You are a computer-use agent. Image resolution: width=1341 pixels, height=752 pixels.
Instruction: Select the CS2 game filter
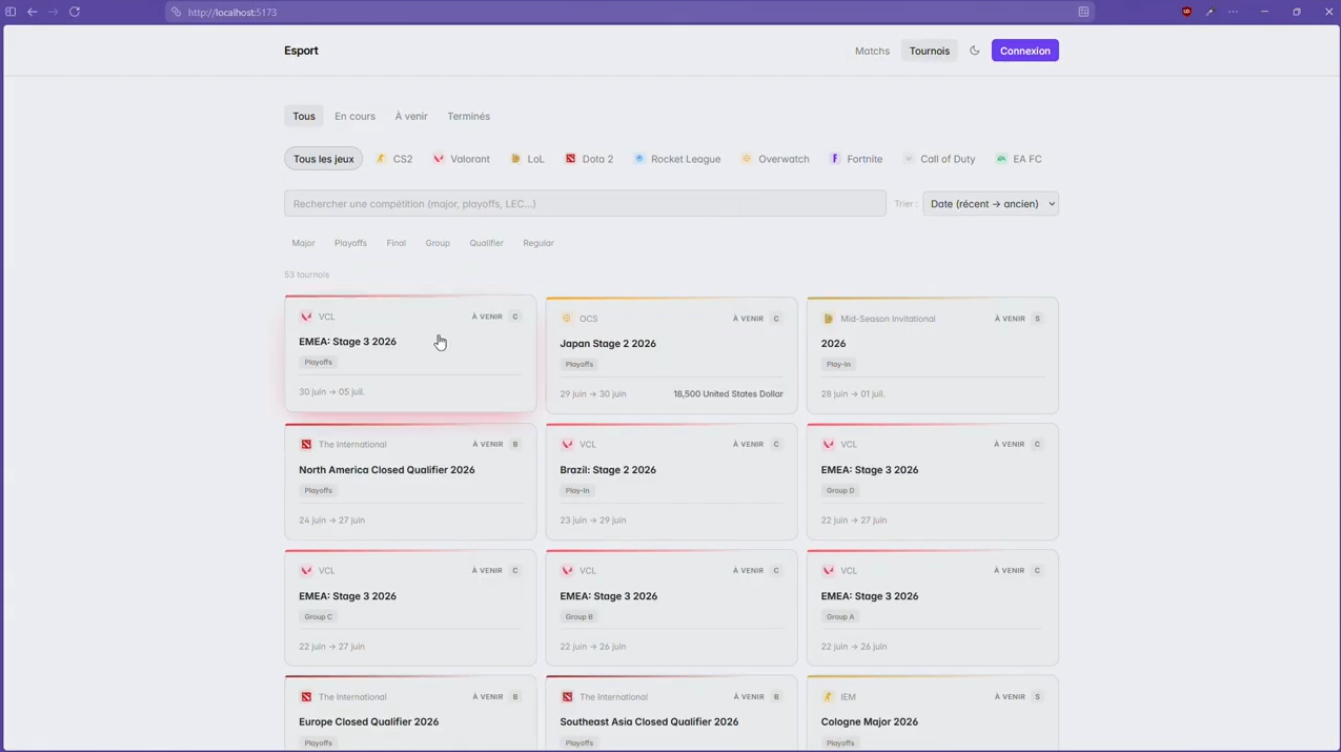[394, 159]
